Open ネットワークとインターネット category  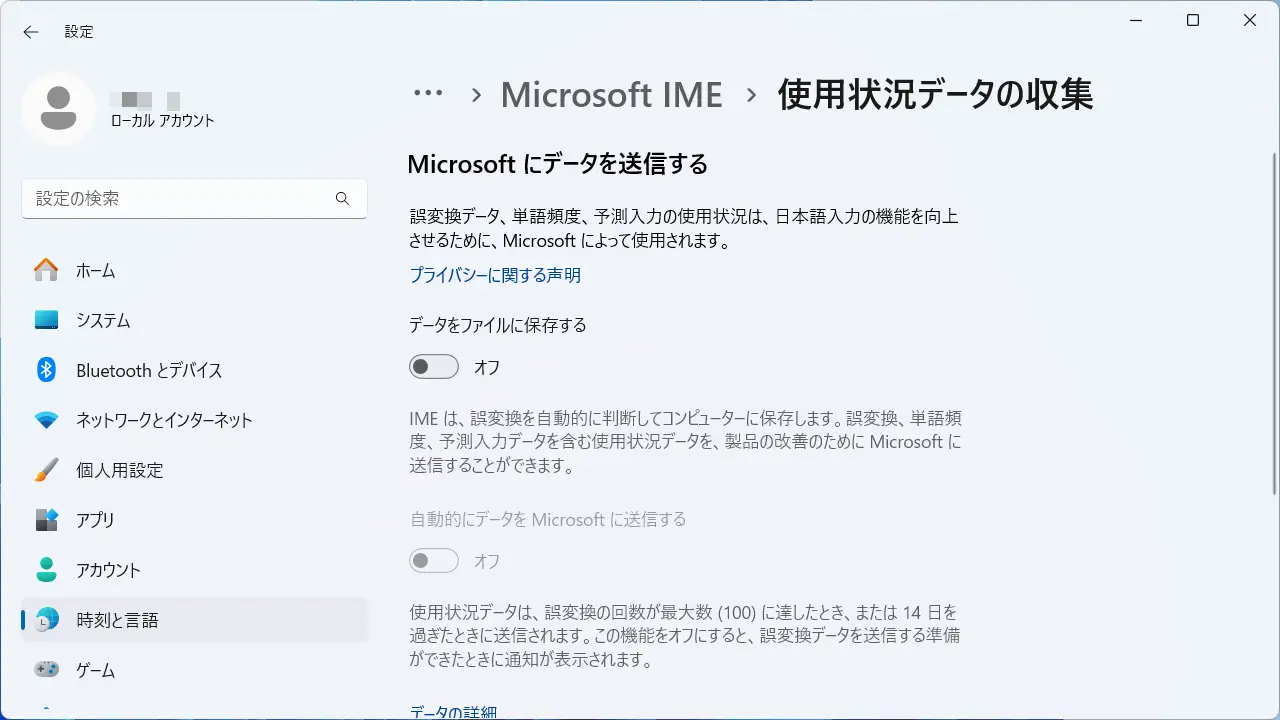pyautogui.click(x=194, y=420)
